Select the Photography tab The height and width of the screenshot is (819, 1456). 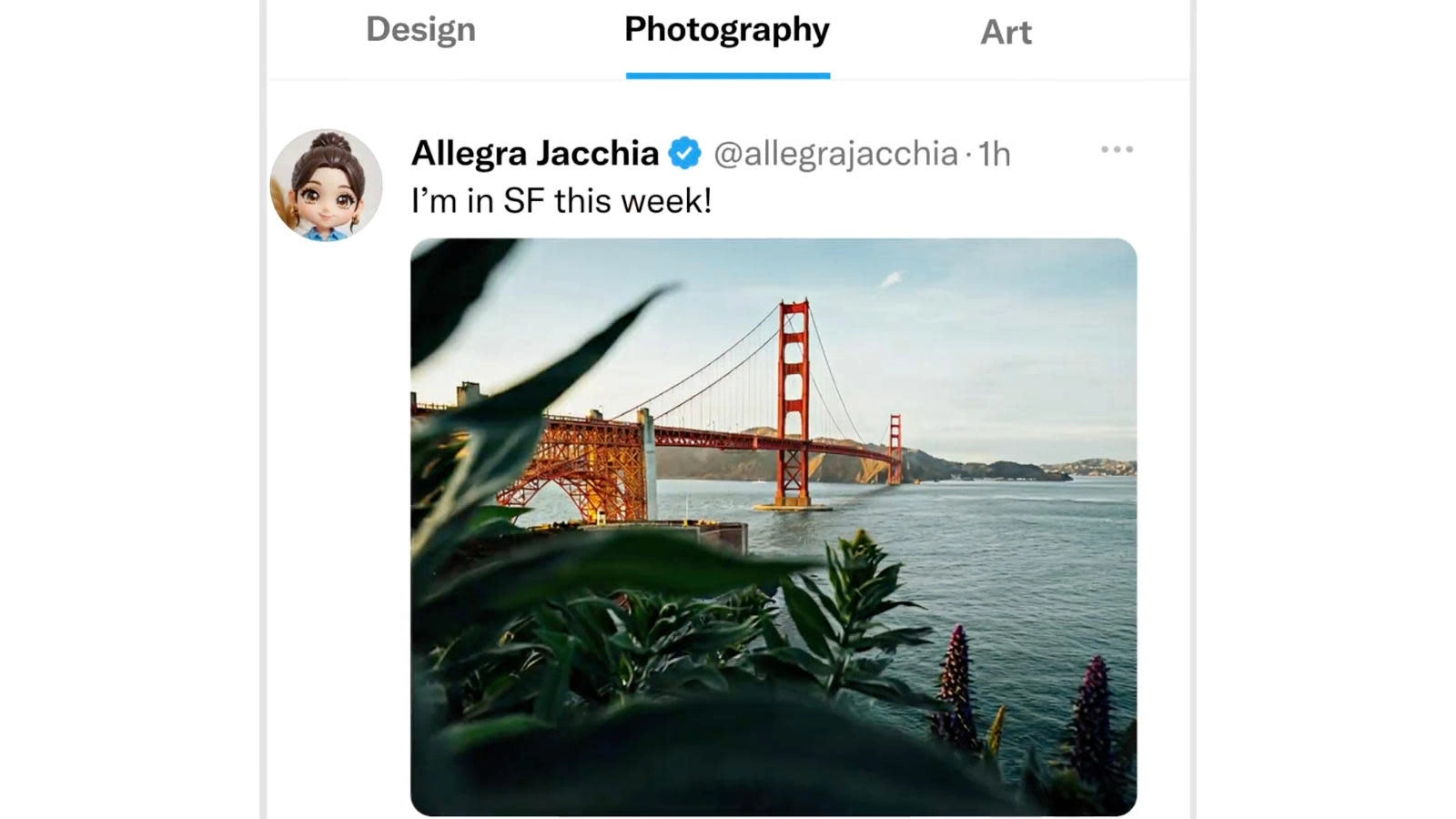(x=726, y=30)
